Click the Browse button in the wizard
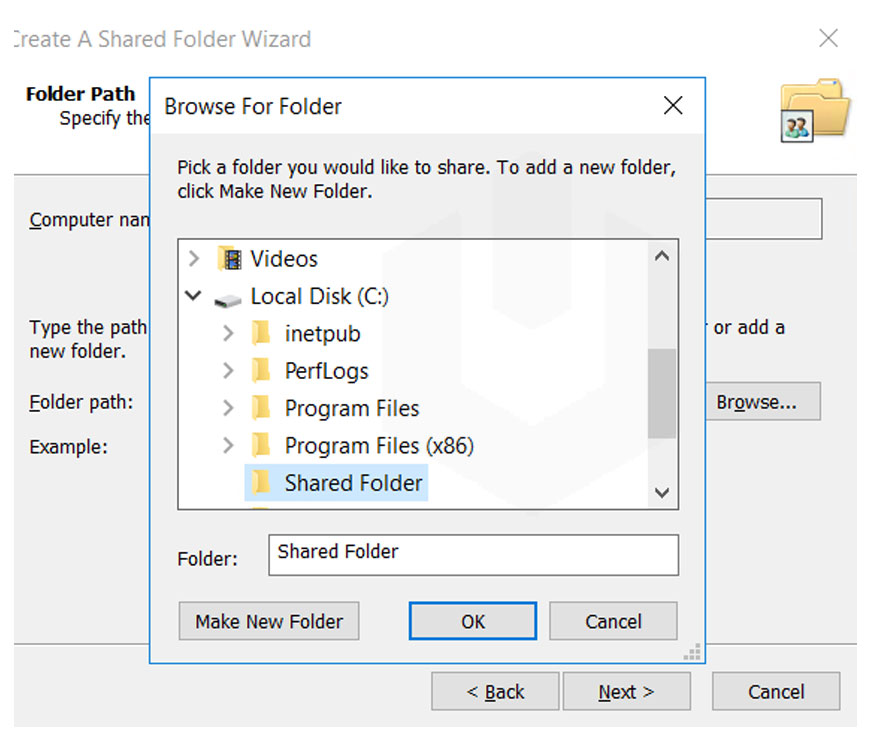 click(x=762, y=401)
